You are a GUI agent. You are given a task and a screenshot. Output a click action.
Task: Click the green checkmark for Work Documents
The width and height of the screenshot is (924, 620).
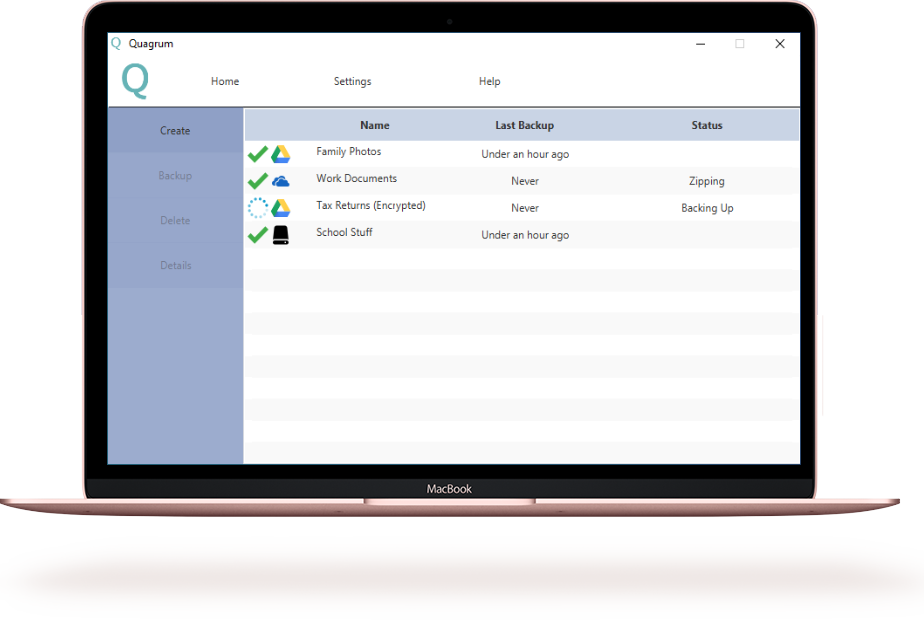[x=257, y=181]
